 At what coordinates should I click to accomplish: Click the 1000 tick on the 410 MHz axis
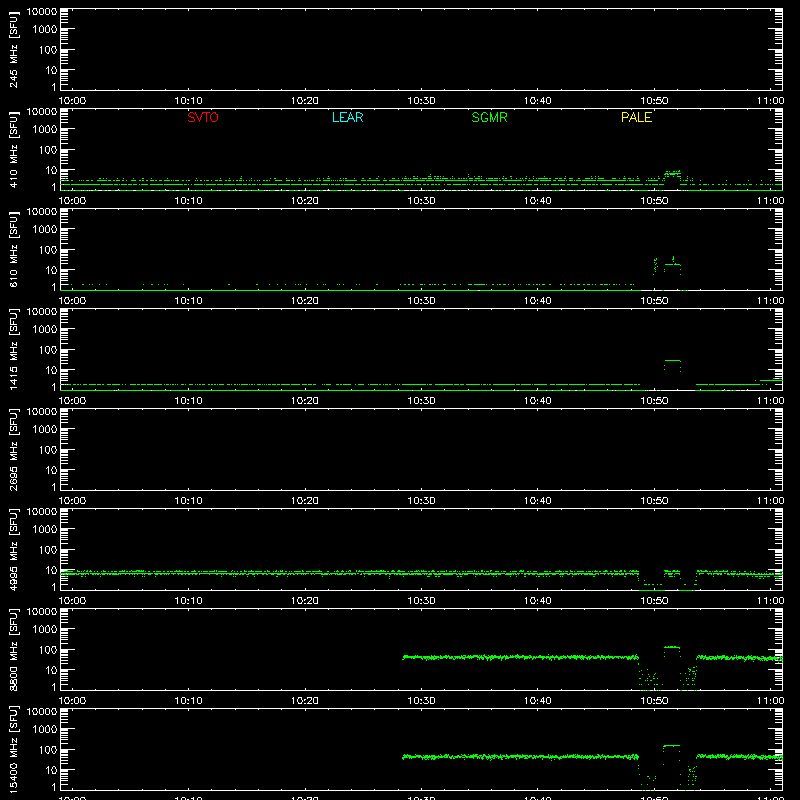click(x=45, y=130)
